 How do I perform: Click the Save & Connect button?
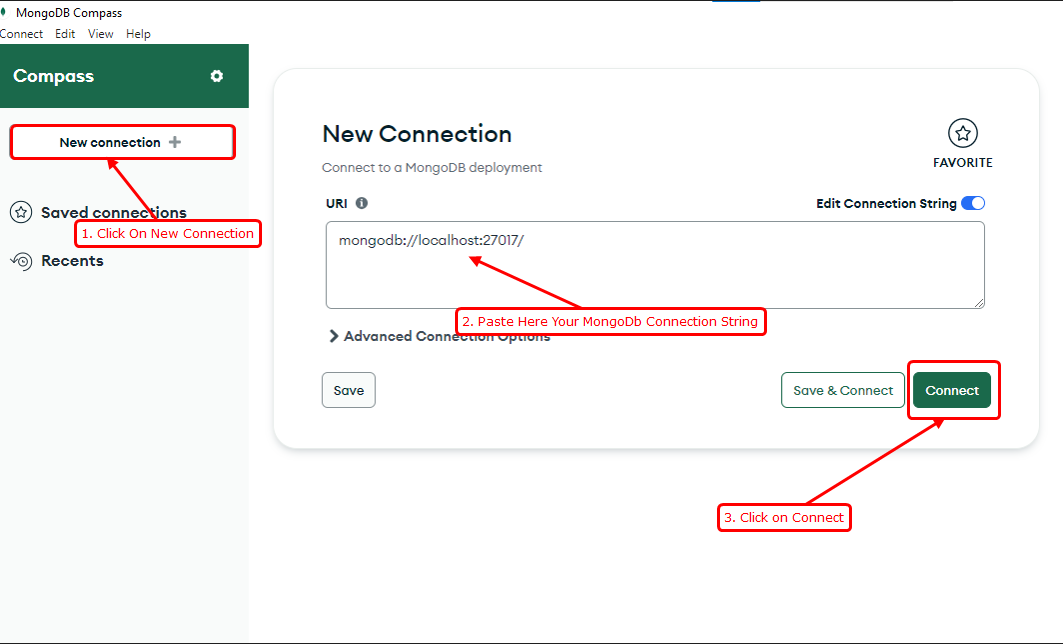842,390
